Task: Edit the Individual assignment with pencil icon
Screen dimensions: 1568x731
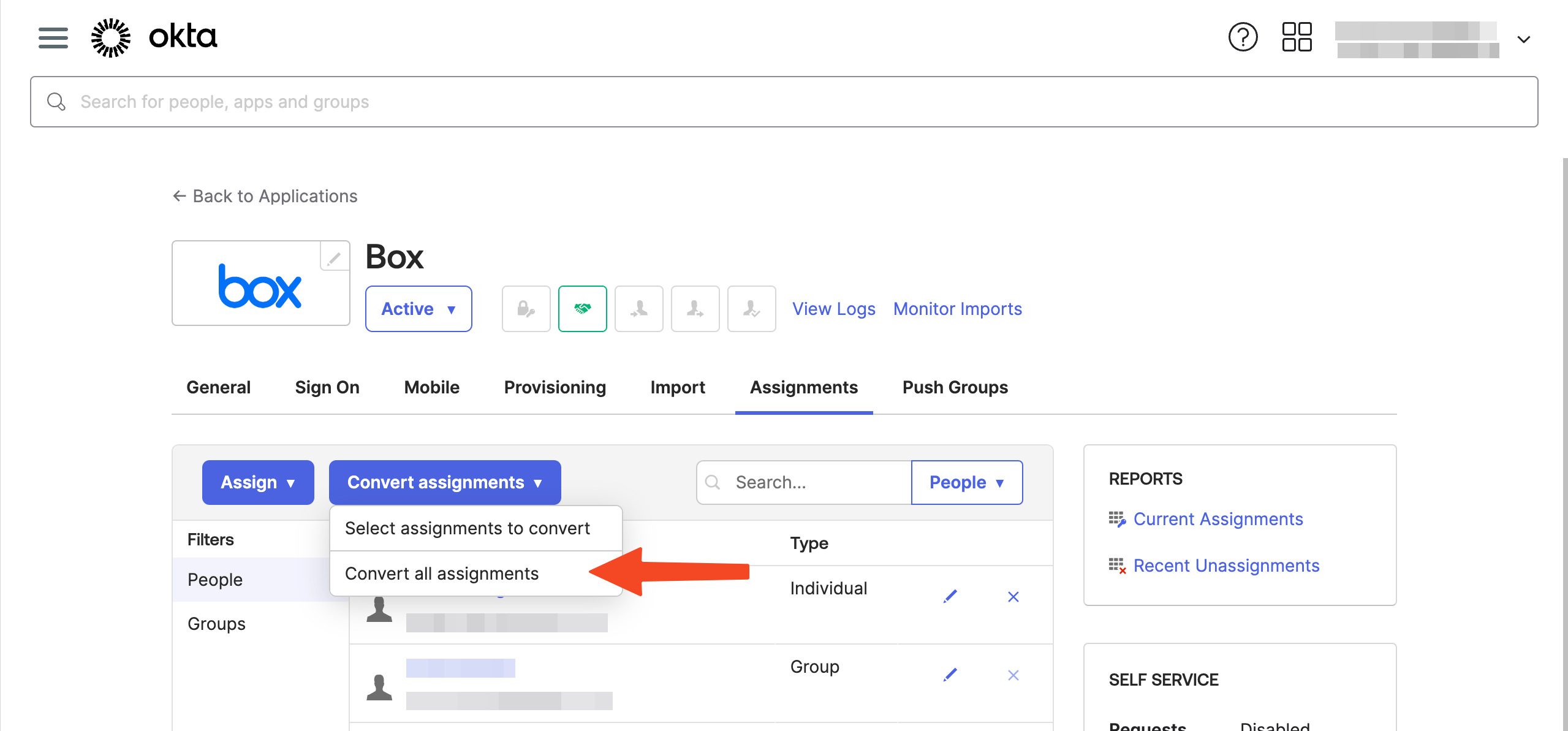Action: (x=950, y=596)
